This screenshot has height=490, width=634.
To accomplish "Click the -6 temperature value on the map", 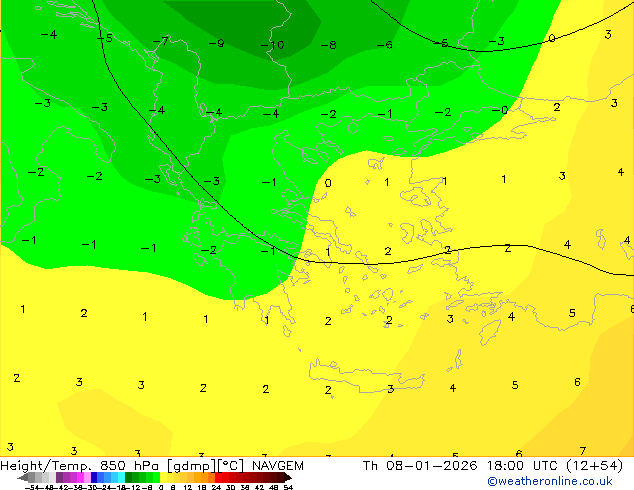I will pos(384,44).
